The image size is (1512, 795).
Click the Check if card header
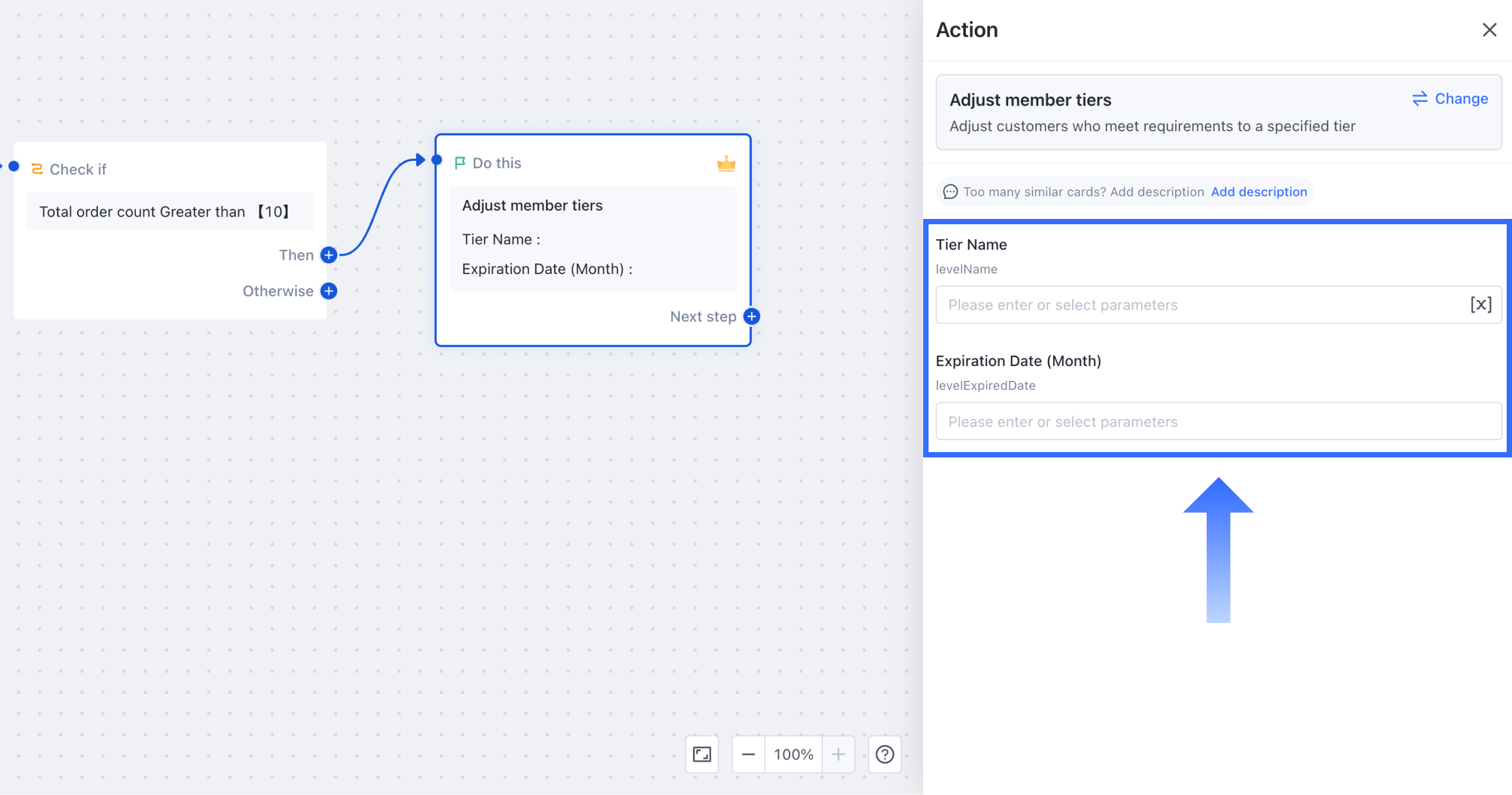[77, 170]
